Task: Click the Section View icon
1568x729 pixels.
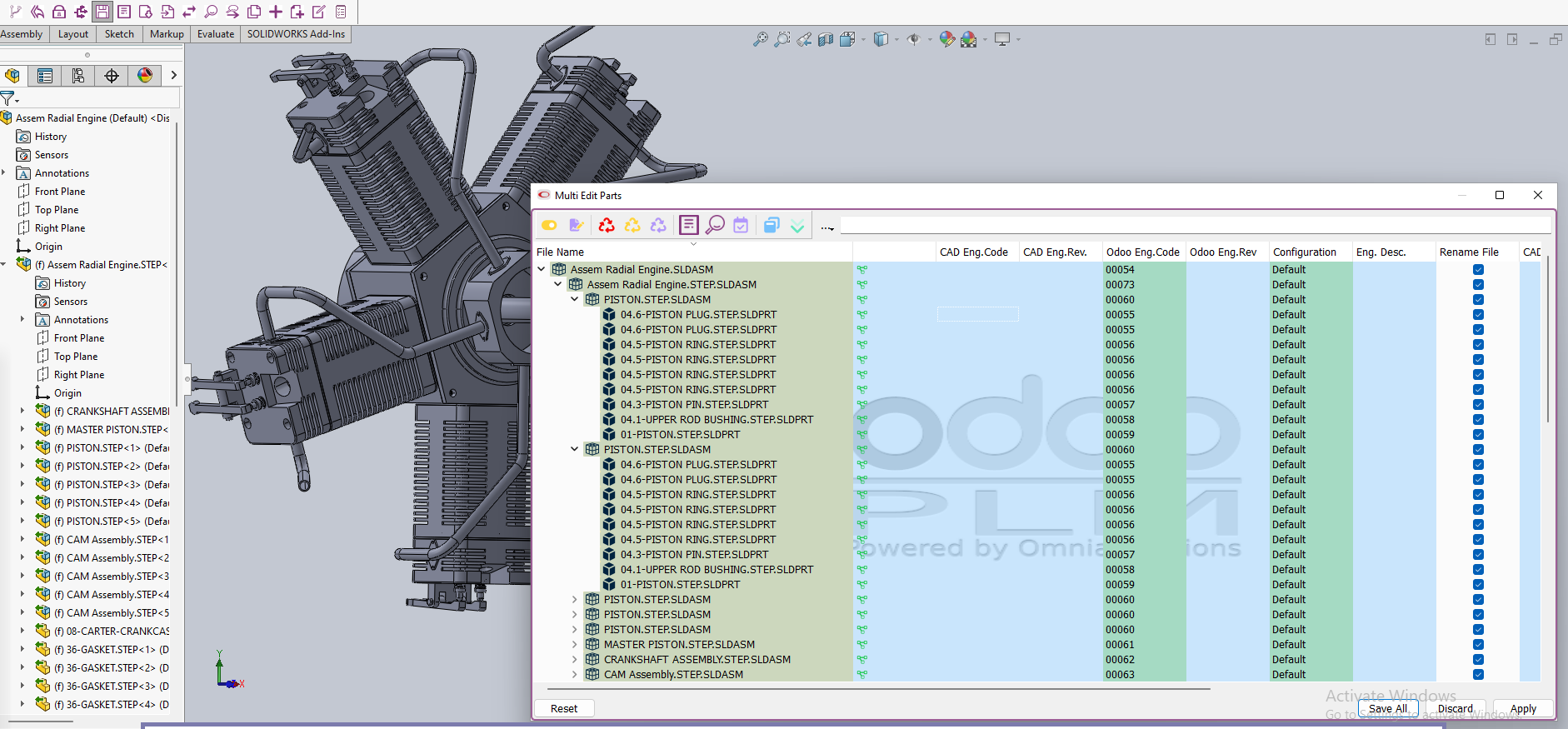Action: click(x=825, y=39)
